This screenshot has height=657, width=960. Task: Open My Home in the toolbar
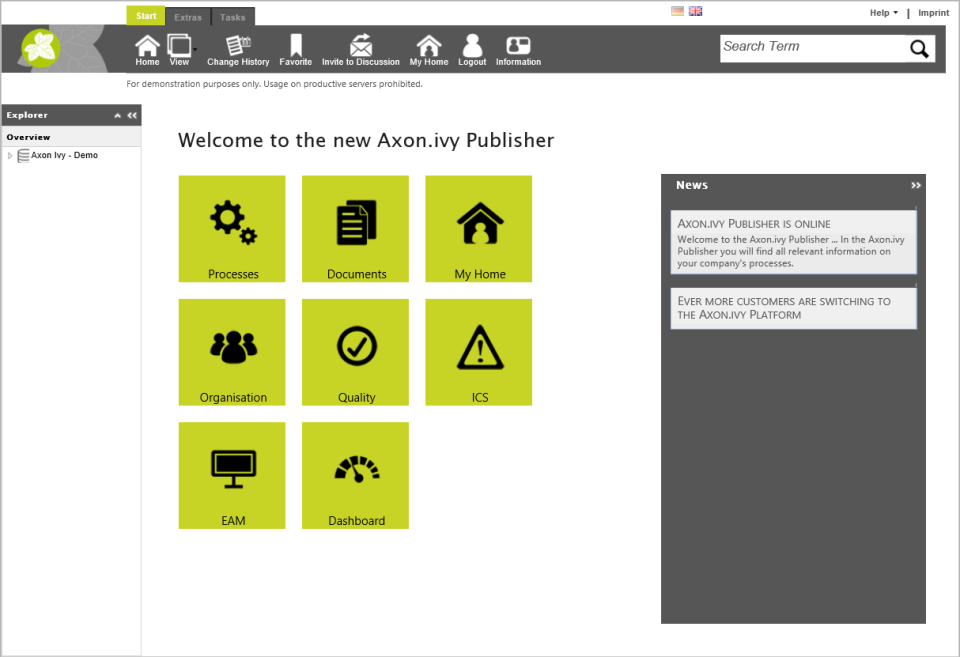pyautogui.click(x=429, y=50)
